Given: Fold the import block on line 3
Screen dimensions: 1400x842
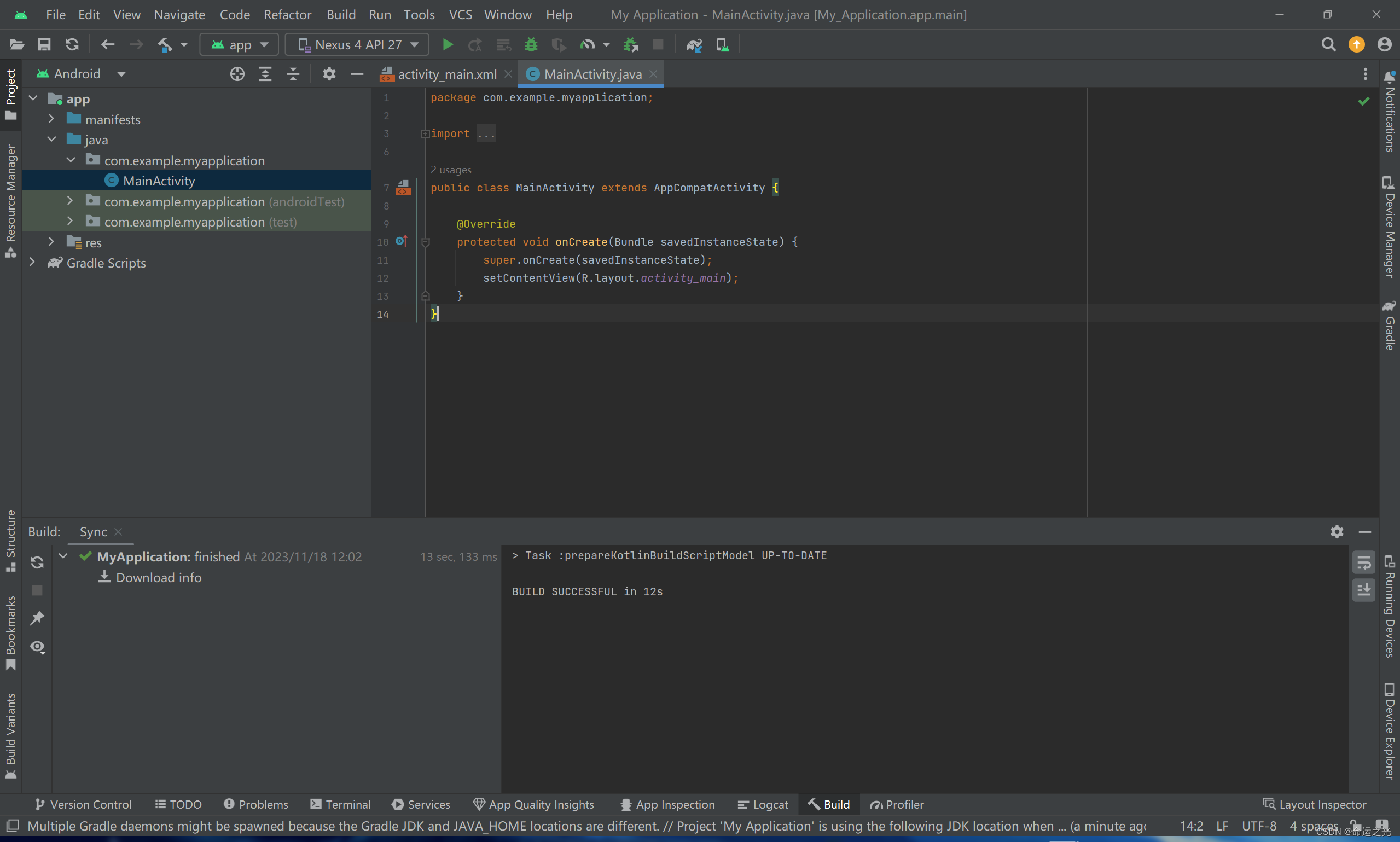Looking at the screenshot, I should [425, 134].
